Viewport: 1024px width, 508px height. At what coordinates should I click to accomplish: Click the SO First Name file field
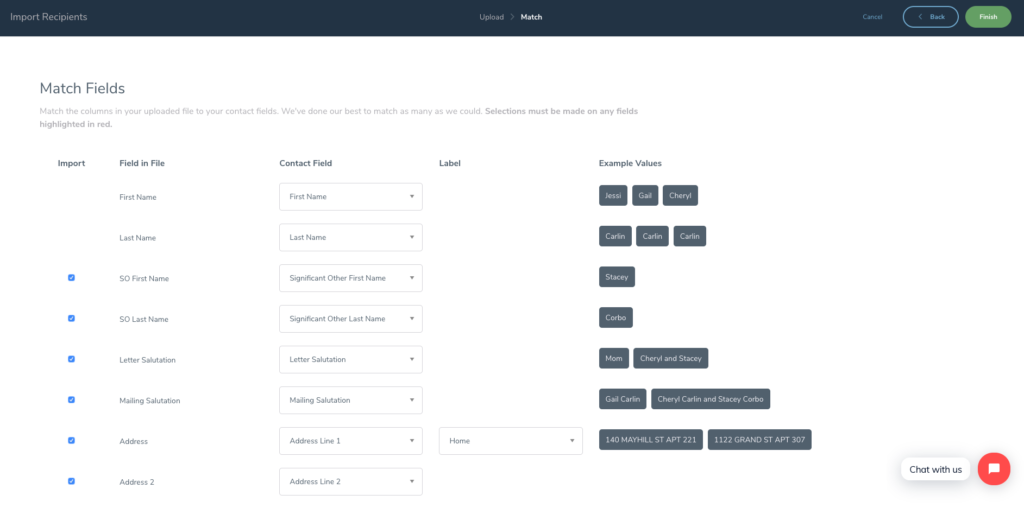144,278
